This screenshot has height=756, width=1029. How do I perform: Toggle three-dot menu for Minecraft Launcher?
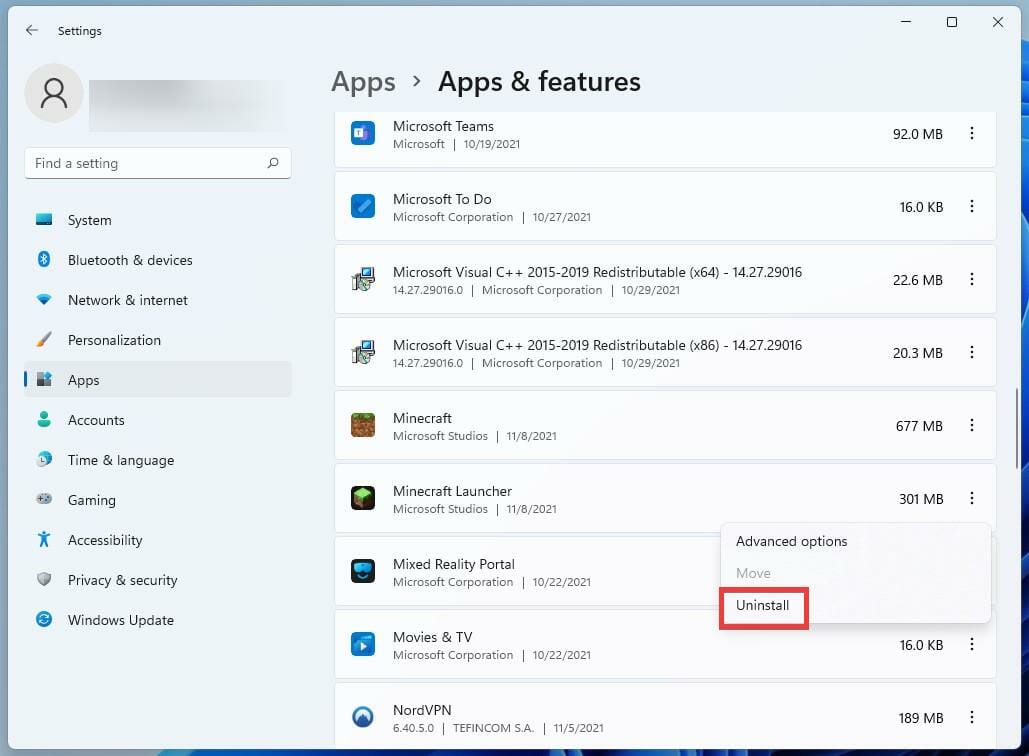click(971, 498)
